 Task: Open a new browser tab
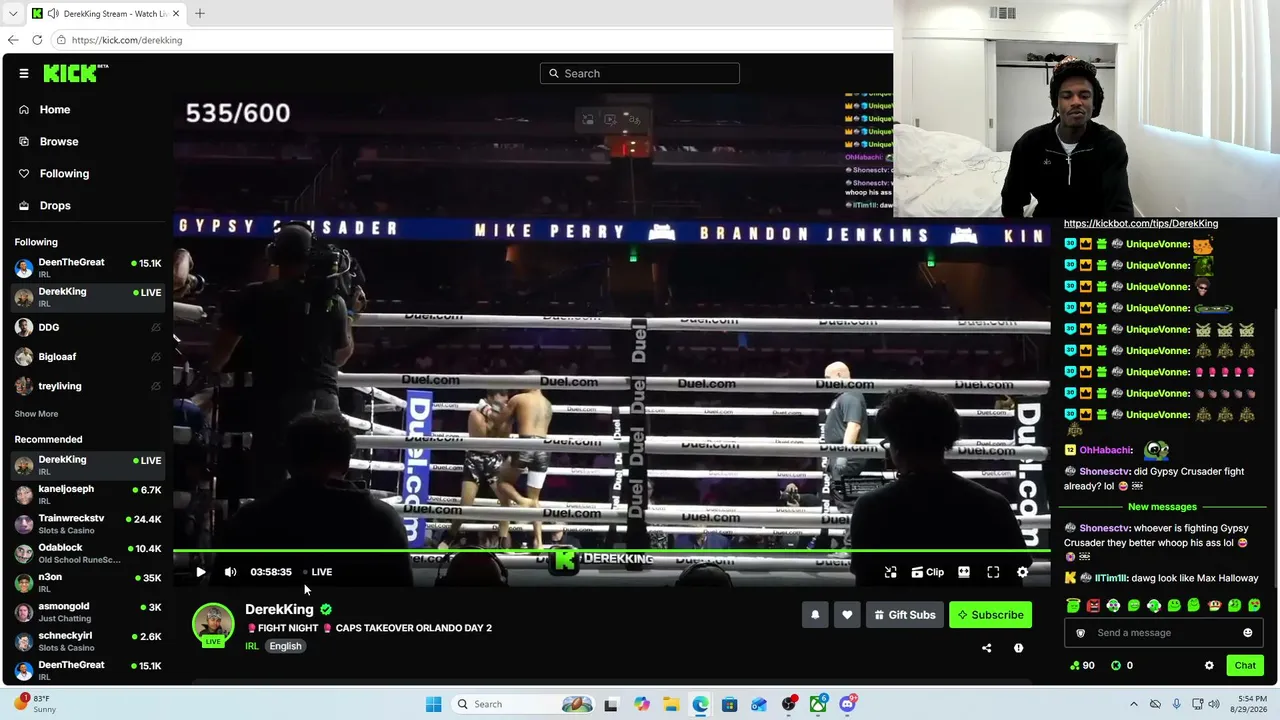[x=200, y=14]
